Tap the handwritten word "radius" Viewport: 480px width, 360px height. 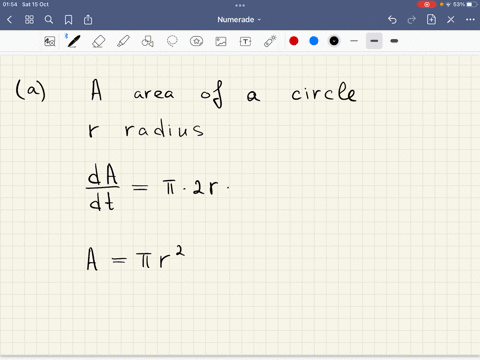(x=164, y=128)
